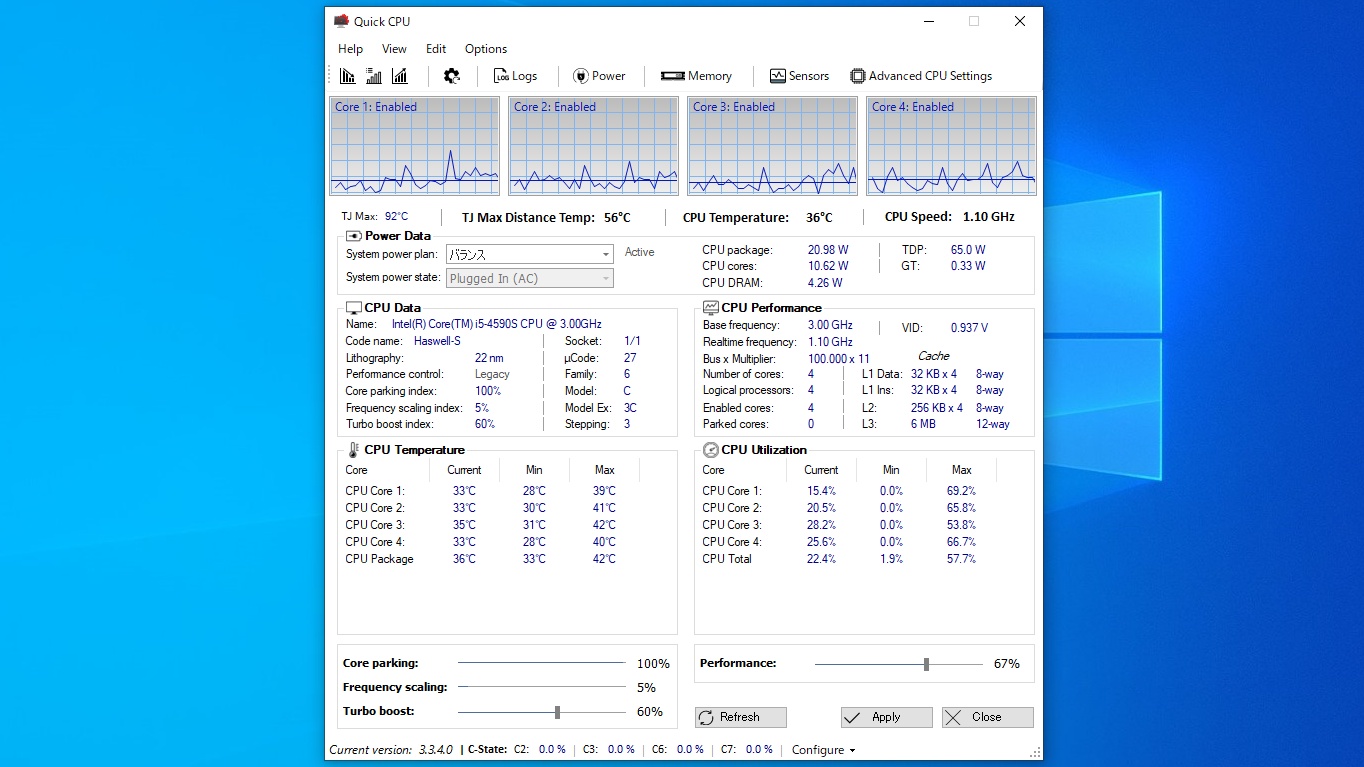Click the Close button at bottom
Image resolution: width=1364 pixels, height=767 pixels.
(987, 717)
